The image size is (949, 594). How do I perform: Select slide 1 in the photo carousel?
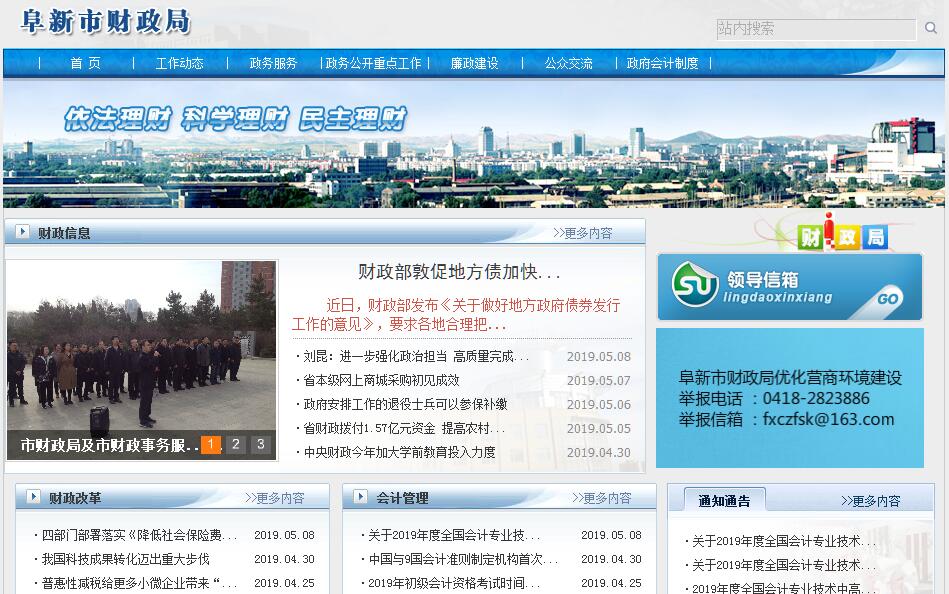(211, 445)
